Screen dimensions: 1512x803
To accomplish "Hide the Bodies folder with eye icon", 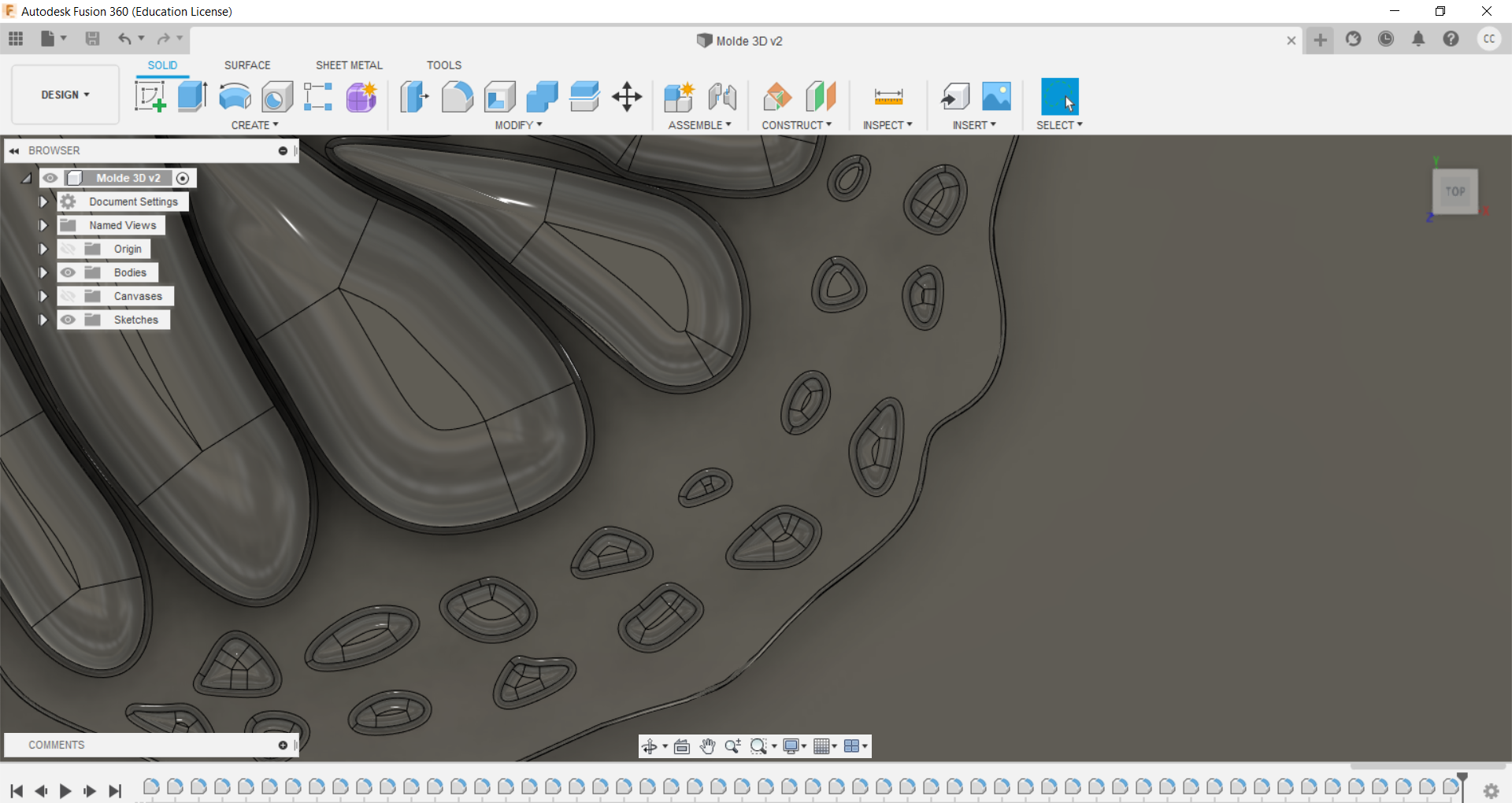I will pos(69,272).
